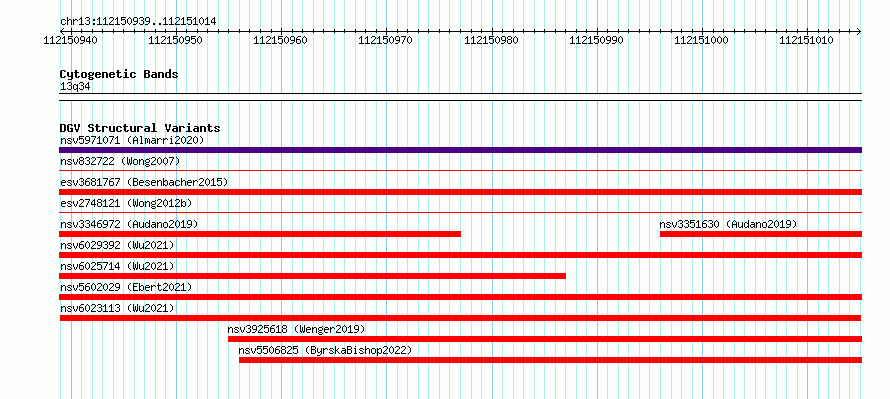
Task: Select the red nsv3925618 variant bar
Action: 545,339
